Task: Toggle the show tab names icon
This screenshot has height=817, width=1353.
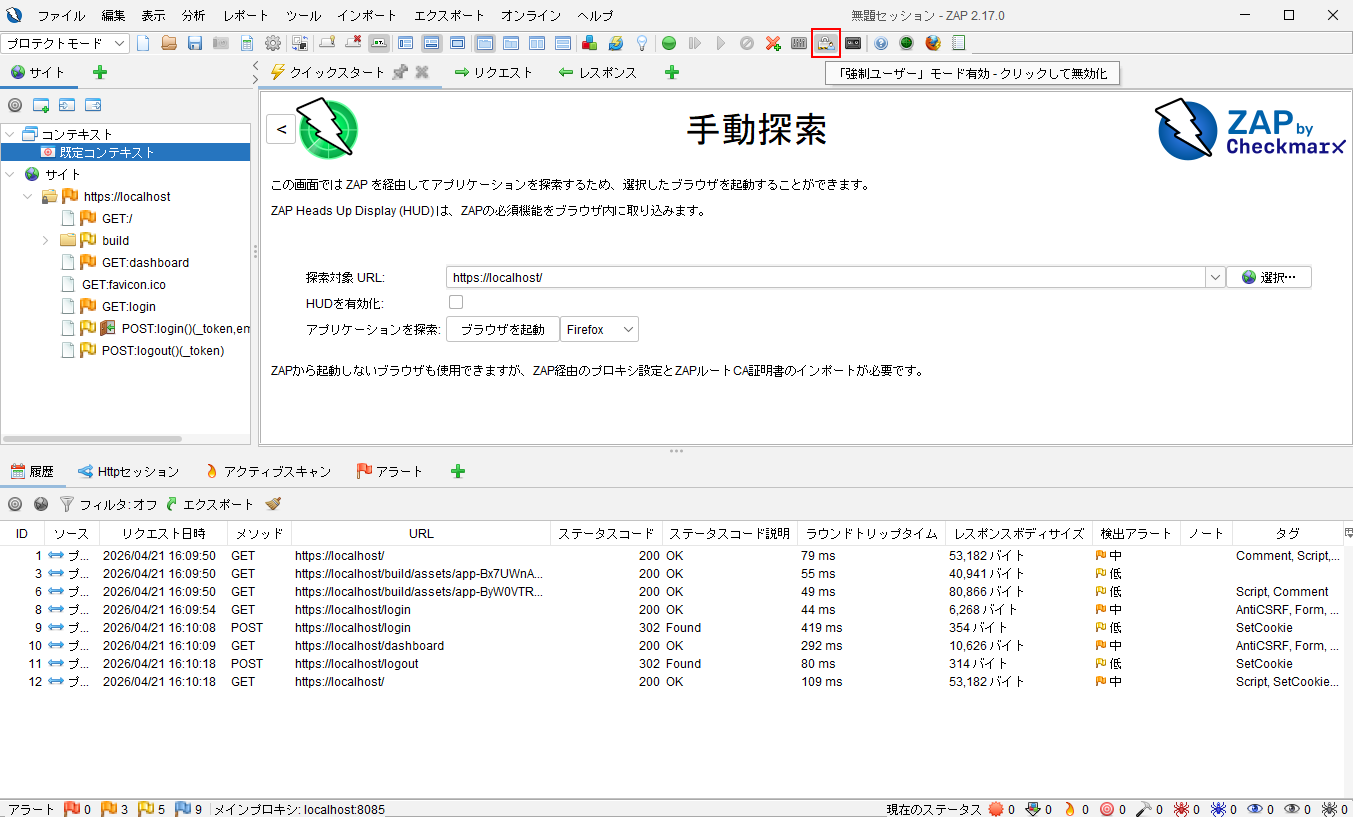Action: pyautogui.click(x=379, y=43)
